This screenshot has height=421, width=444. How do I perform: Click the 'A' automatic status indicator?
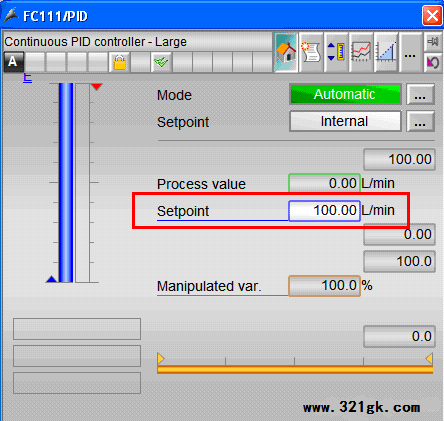(x=13, y=62)
